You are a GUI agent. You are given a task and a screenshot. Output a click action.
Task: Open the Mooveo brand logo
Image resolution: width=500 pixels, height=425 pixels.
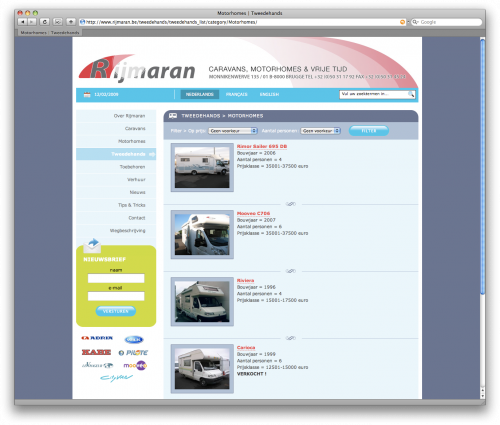[135, 365]
